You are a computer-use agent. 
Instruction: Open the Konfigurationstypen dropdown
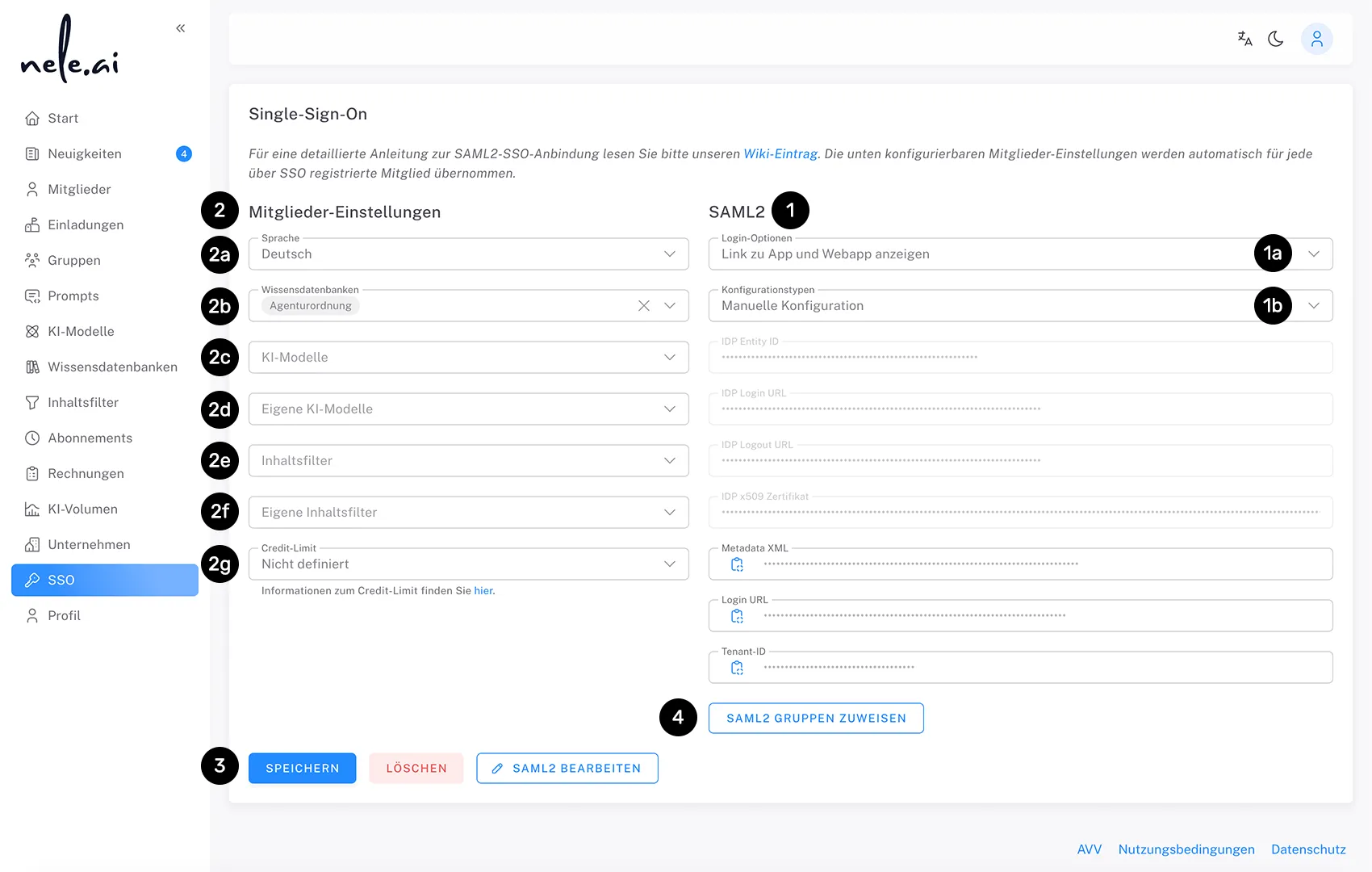1315,305
